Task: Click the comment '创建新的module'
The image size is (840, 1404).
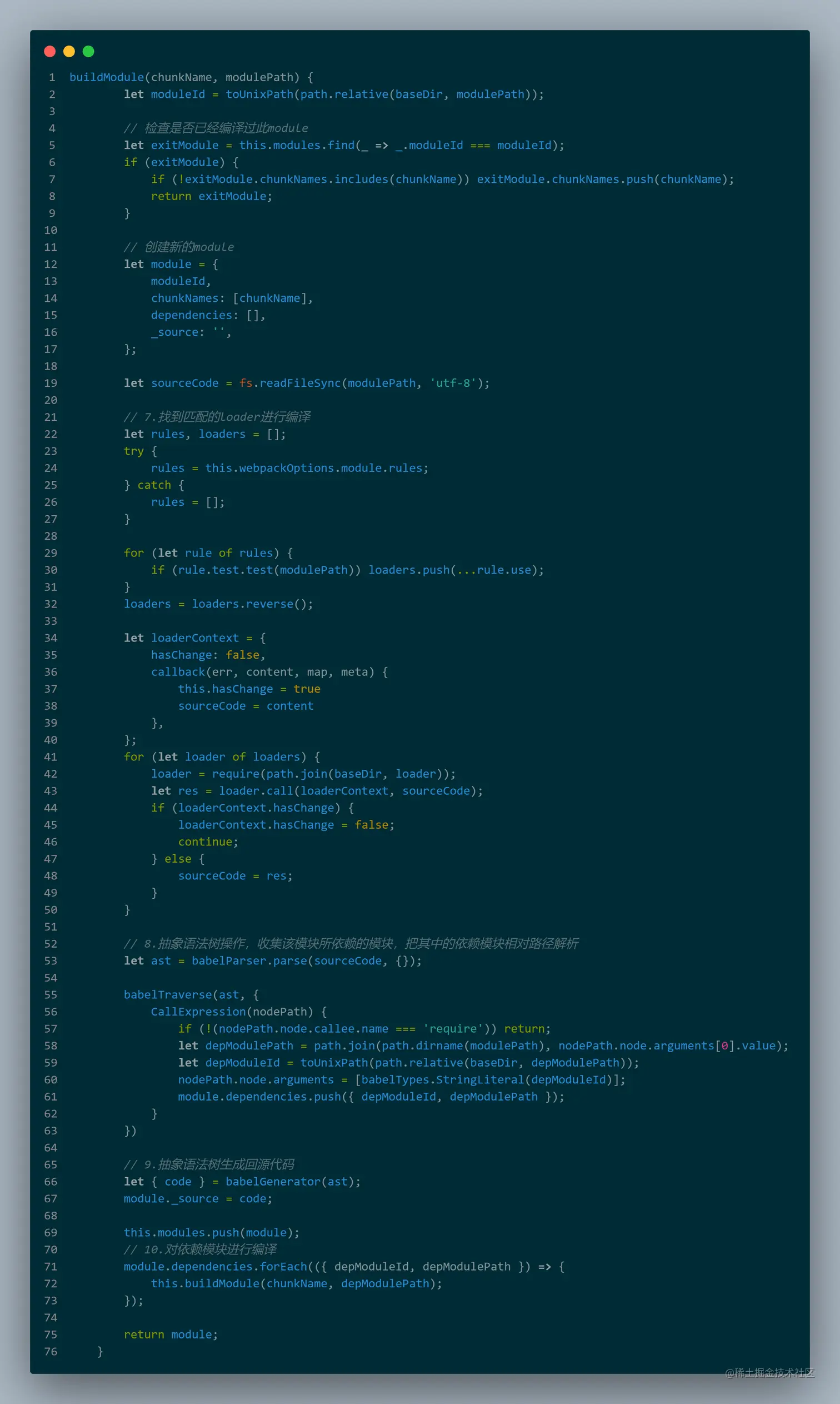Action: [179, 247]
